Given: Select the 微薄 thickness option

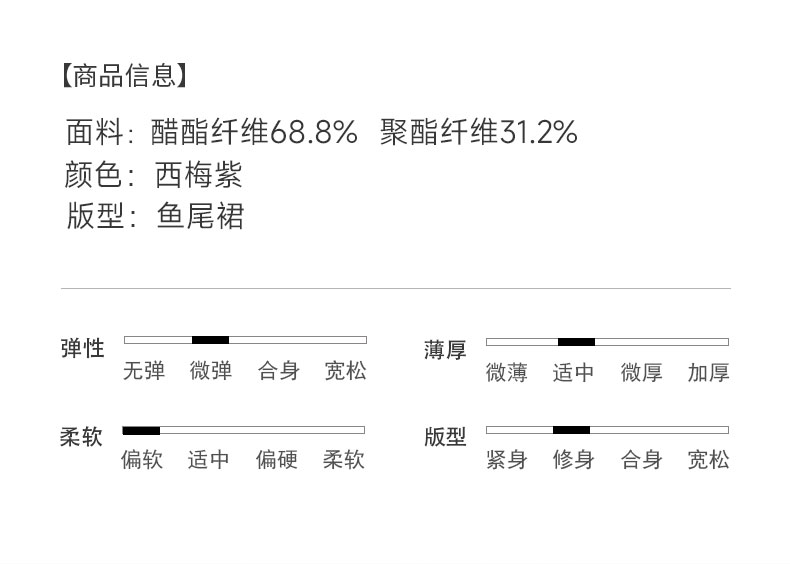Looking at the screenshot, I should coord(506,373).
